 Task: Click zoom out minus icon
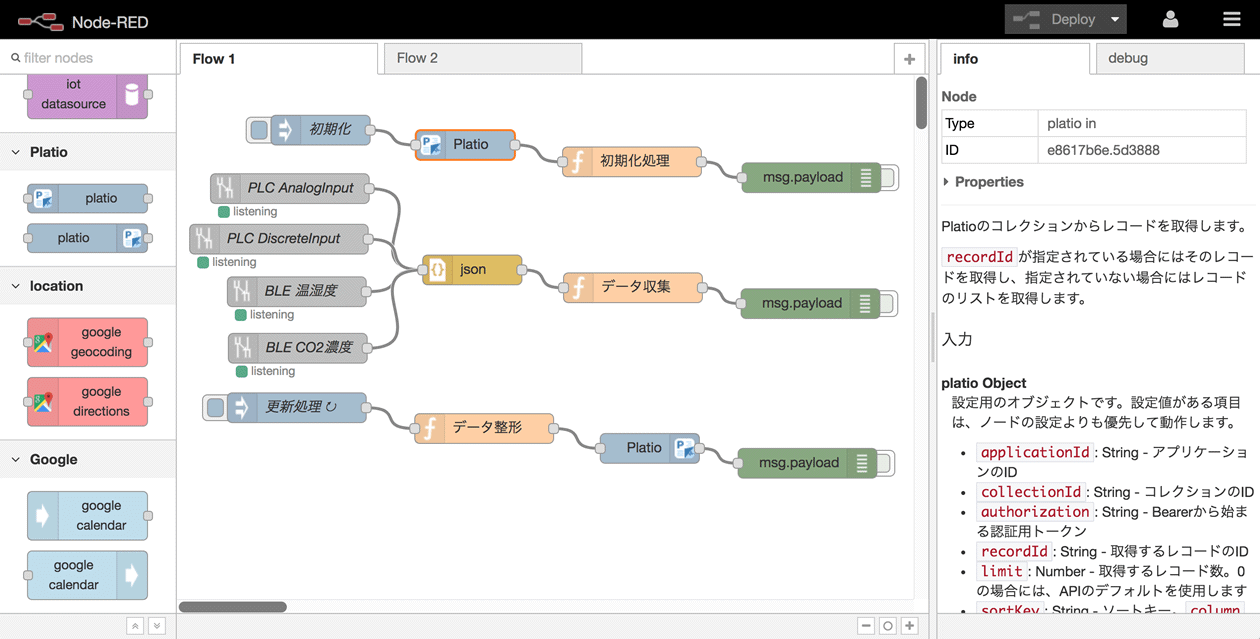click(x=866, y=626)
